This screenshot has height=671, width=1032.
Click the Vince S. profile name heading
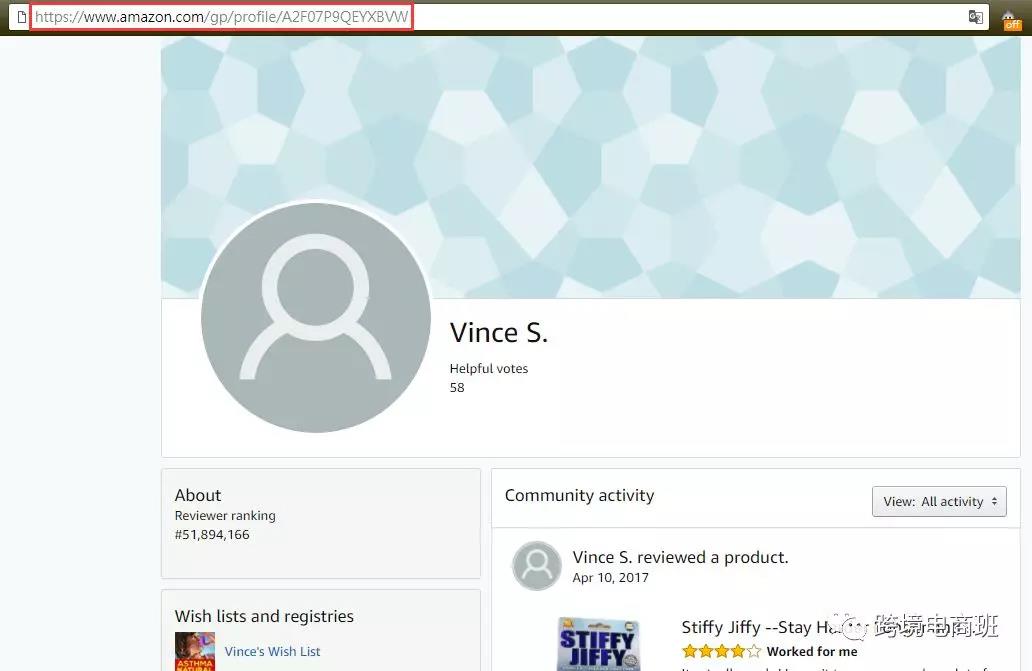[x=499, y=332]
